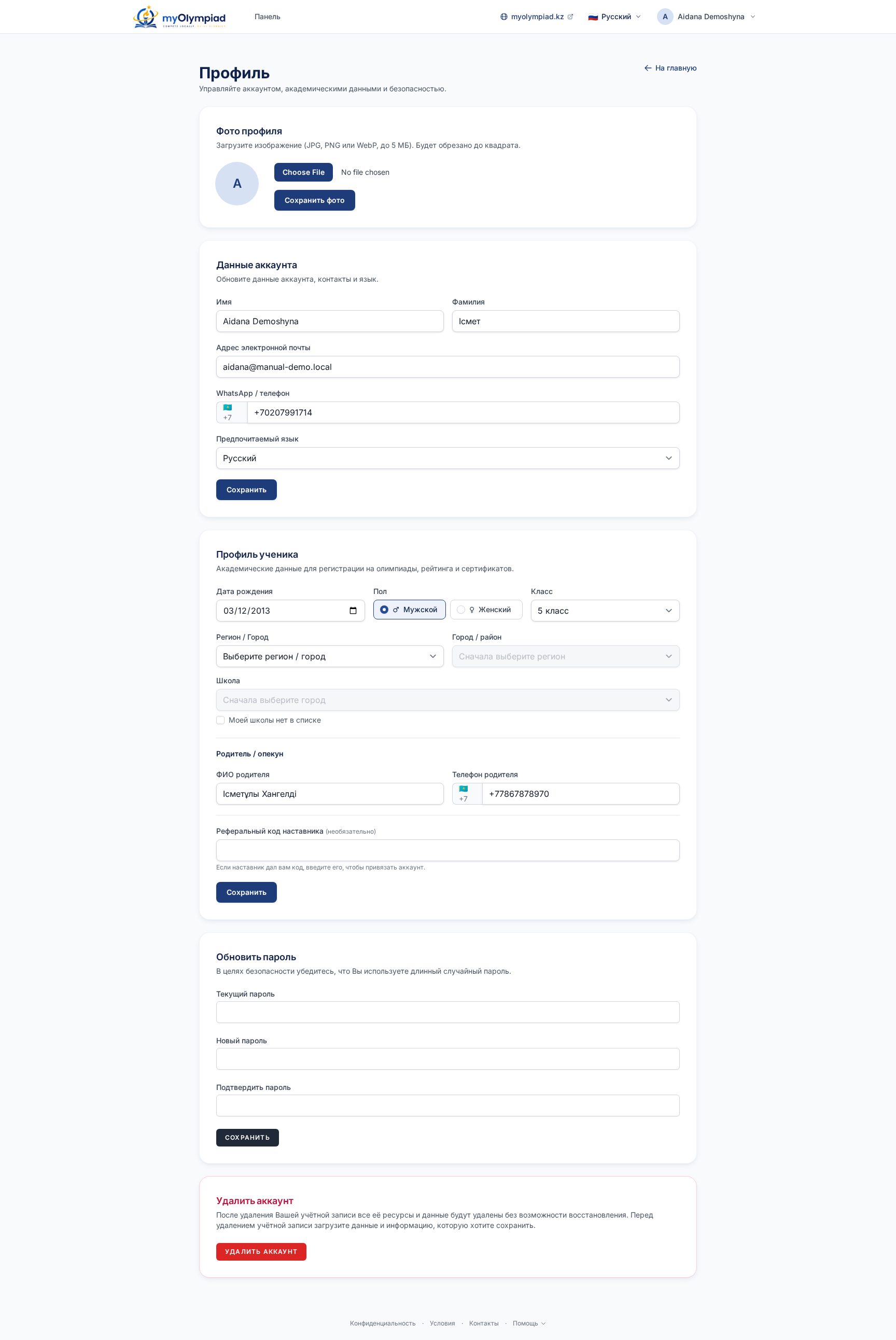Click the globe icon beside myolympiad.kz

point(503,17)
